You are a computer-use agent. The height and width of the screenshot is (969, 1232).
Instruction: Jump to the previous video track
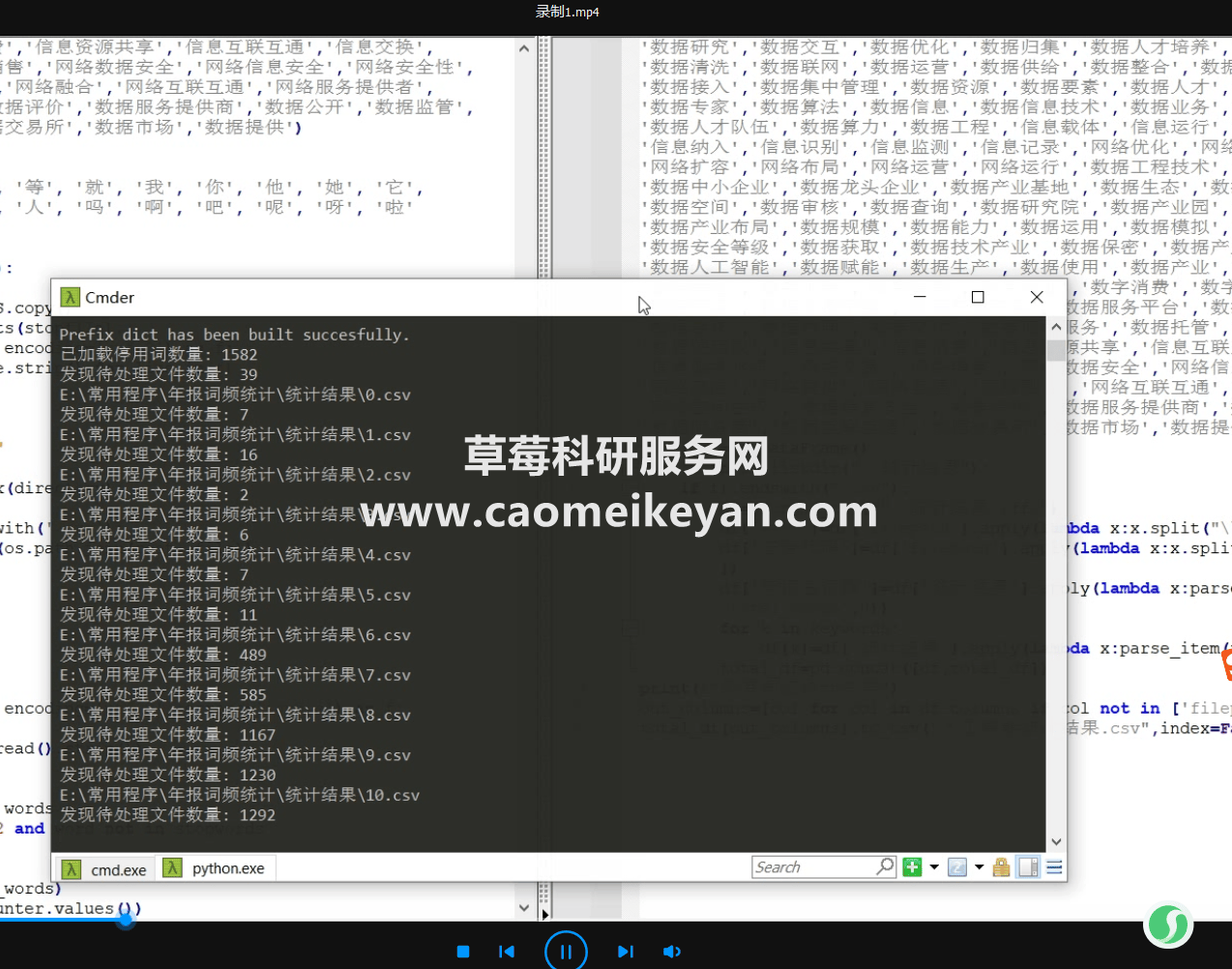coord(507,952)
